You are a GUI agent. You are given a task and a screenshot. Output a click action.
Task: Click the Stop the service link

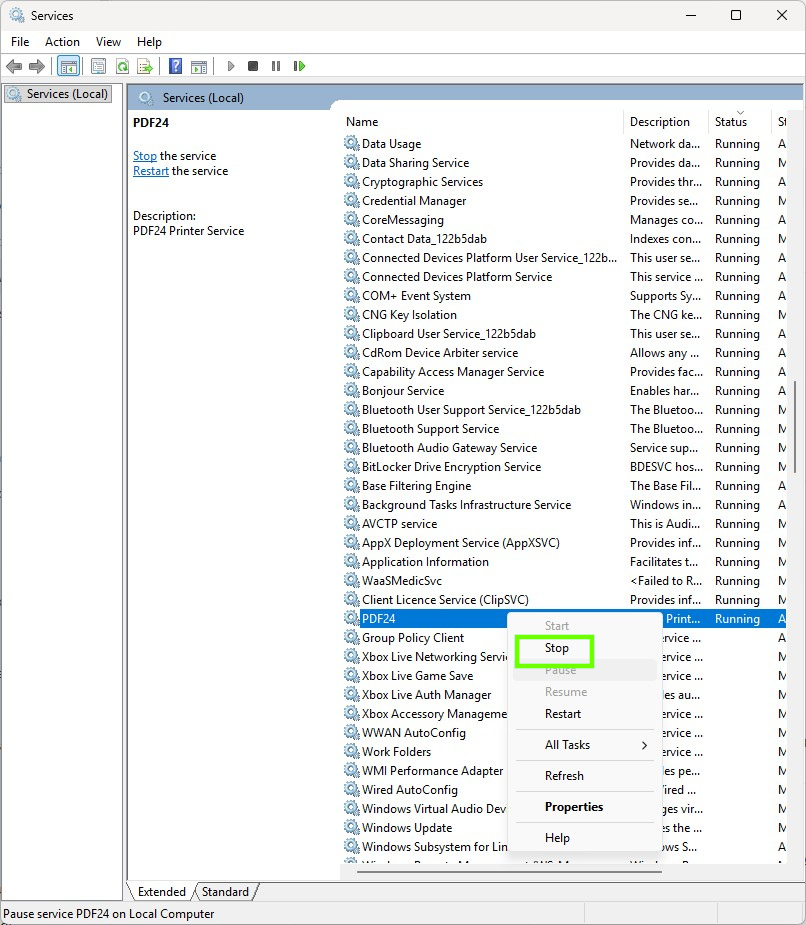pyautogui.click(x=145, y=156)
